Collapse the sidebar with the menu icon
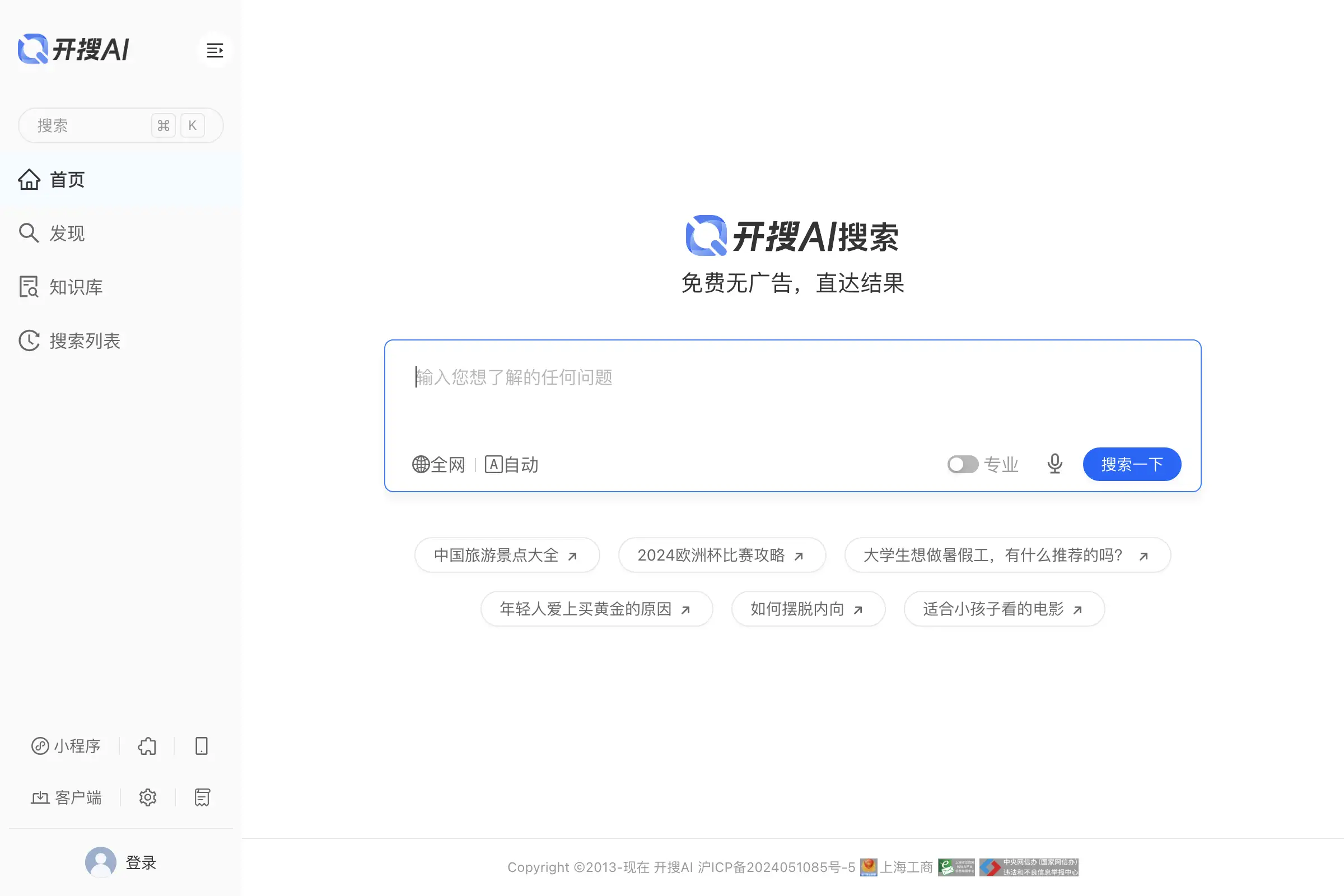Viewport: 1344px width, 896px height. (214, 50)
